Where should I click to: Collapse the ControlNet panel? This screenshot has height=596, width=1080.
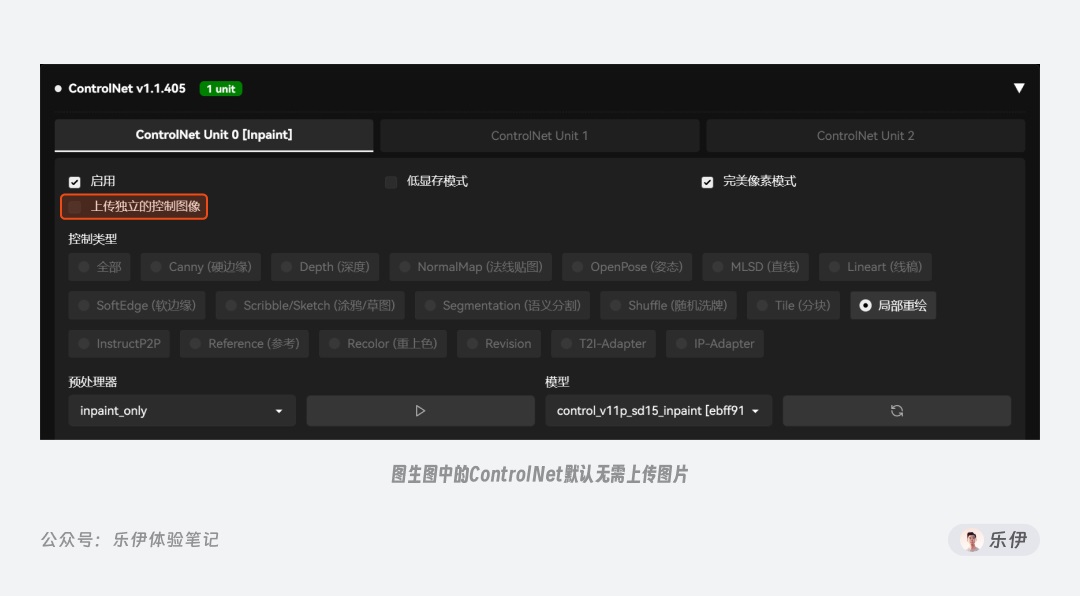pos(1019,88)
